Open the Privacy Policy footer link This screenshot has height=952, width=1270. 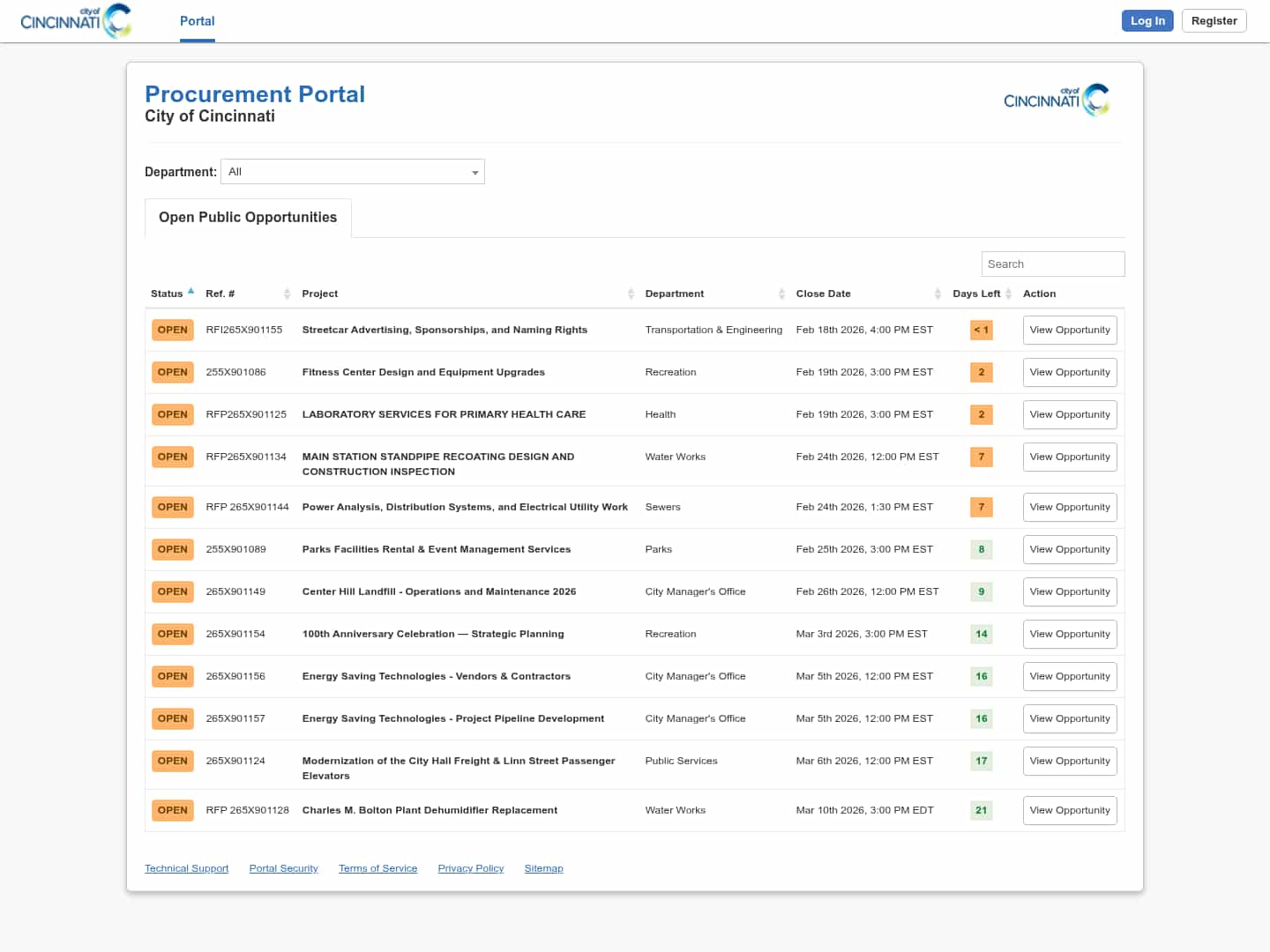click(470, 869)
